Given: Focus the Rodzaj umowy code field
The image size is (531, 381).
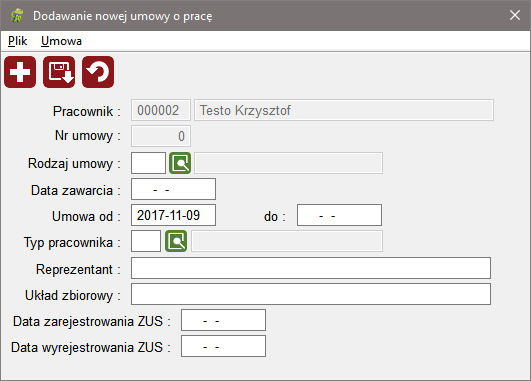Looking at the screenshot, I should [x=148, y=163].
